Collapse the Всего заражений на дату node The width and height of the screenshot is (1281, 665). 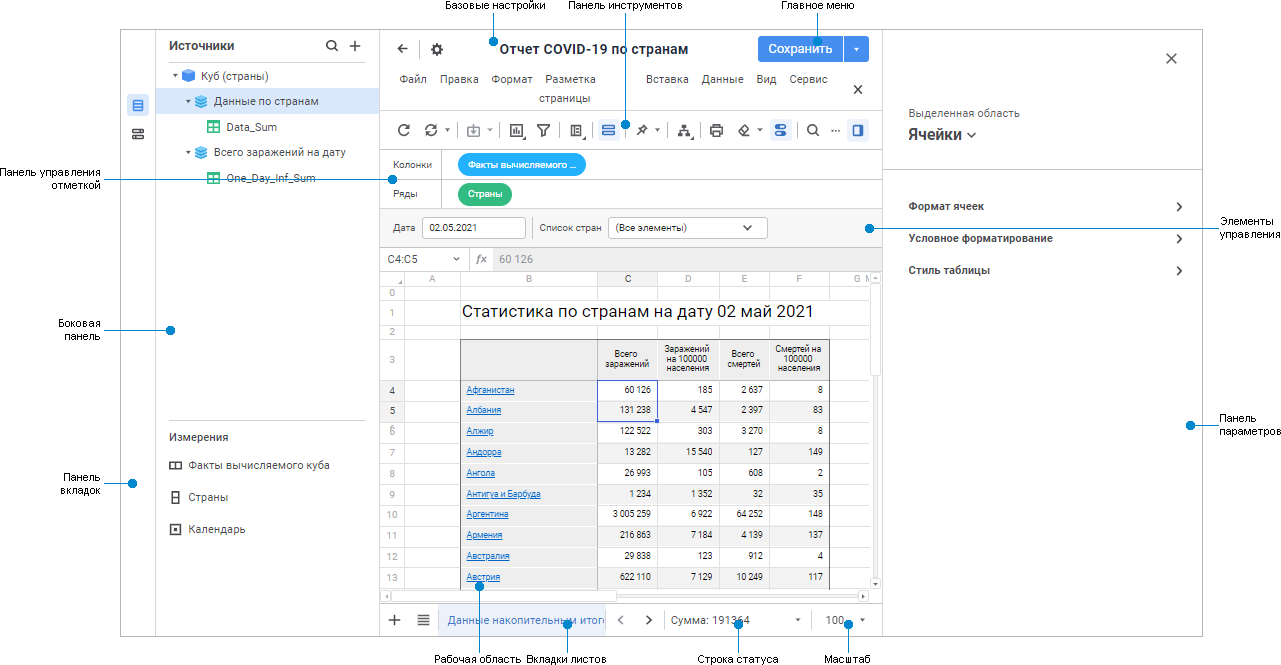pos(187,152)
